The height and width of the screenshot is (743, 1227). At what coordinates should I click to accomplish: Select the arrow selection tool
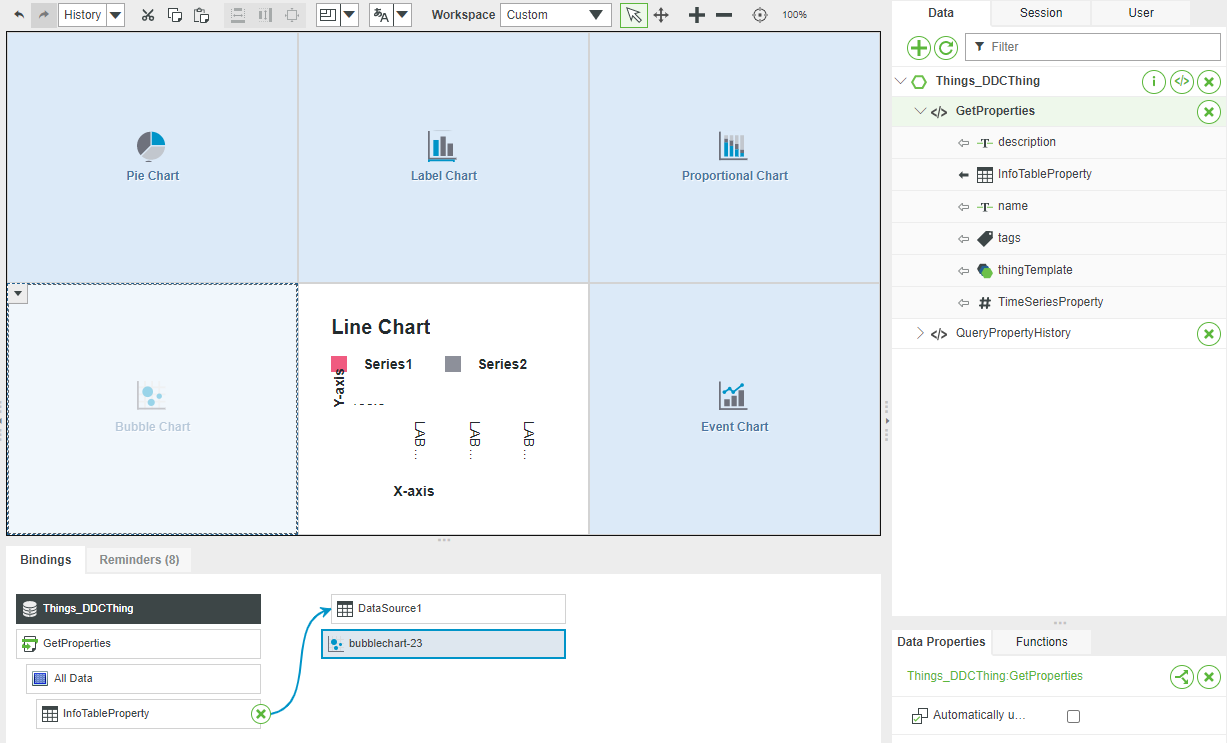(633, 15)
